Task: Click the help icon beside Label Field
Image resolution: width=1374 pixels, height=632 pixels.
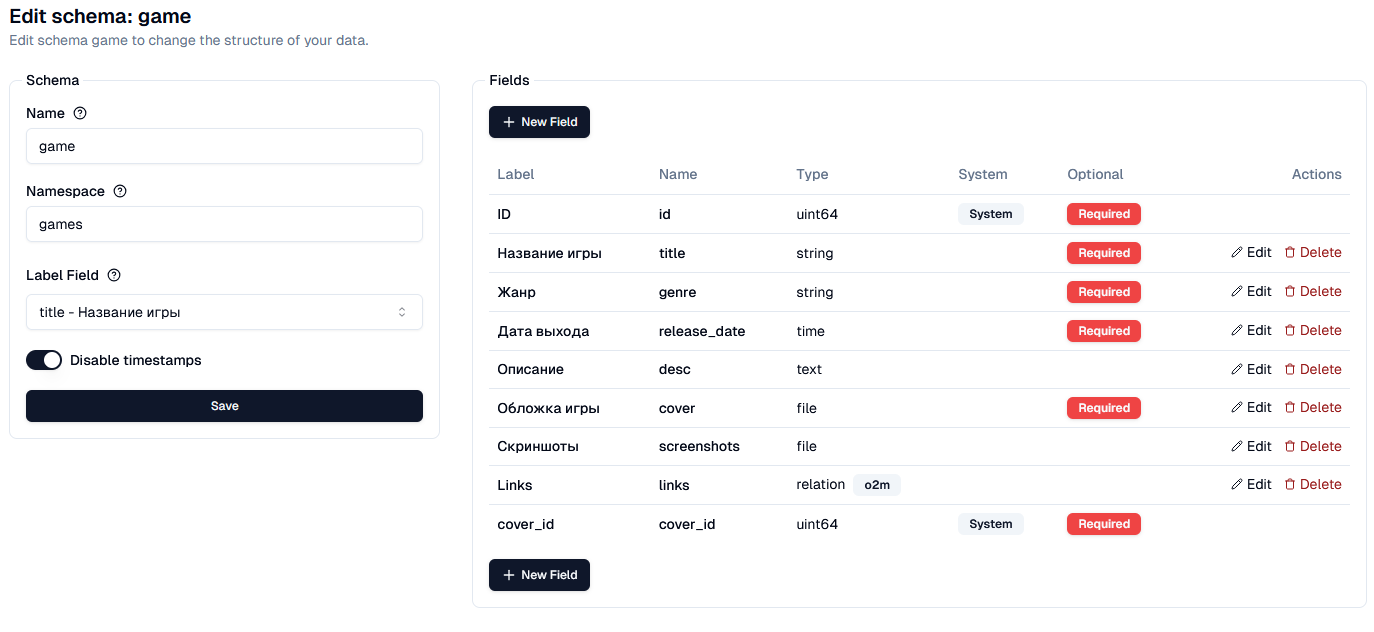Action: pos(114,275)
